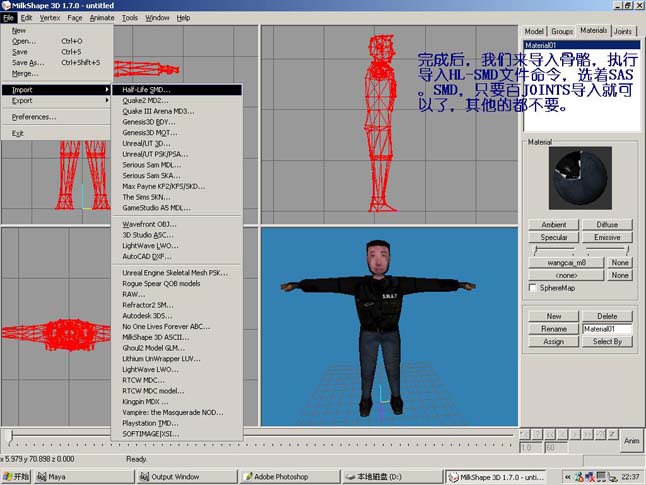Choose SOFTIMAGE|XSI... import option
The height and width of the screenshot is (485, 646).
click(177, 434)
